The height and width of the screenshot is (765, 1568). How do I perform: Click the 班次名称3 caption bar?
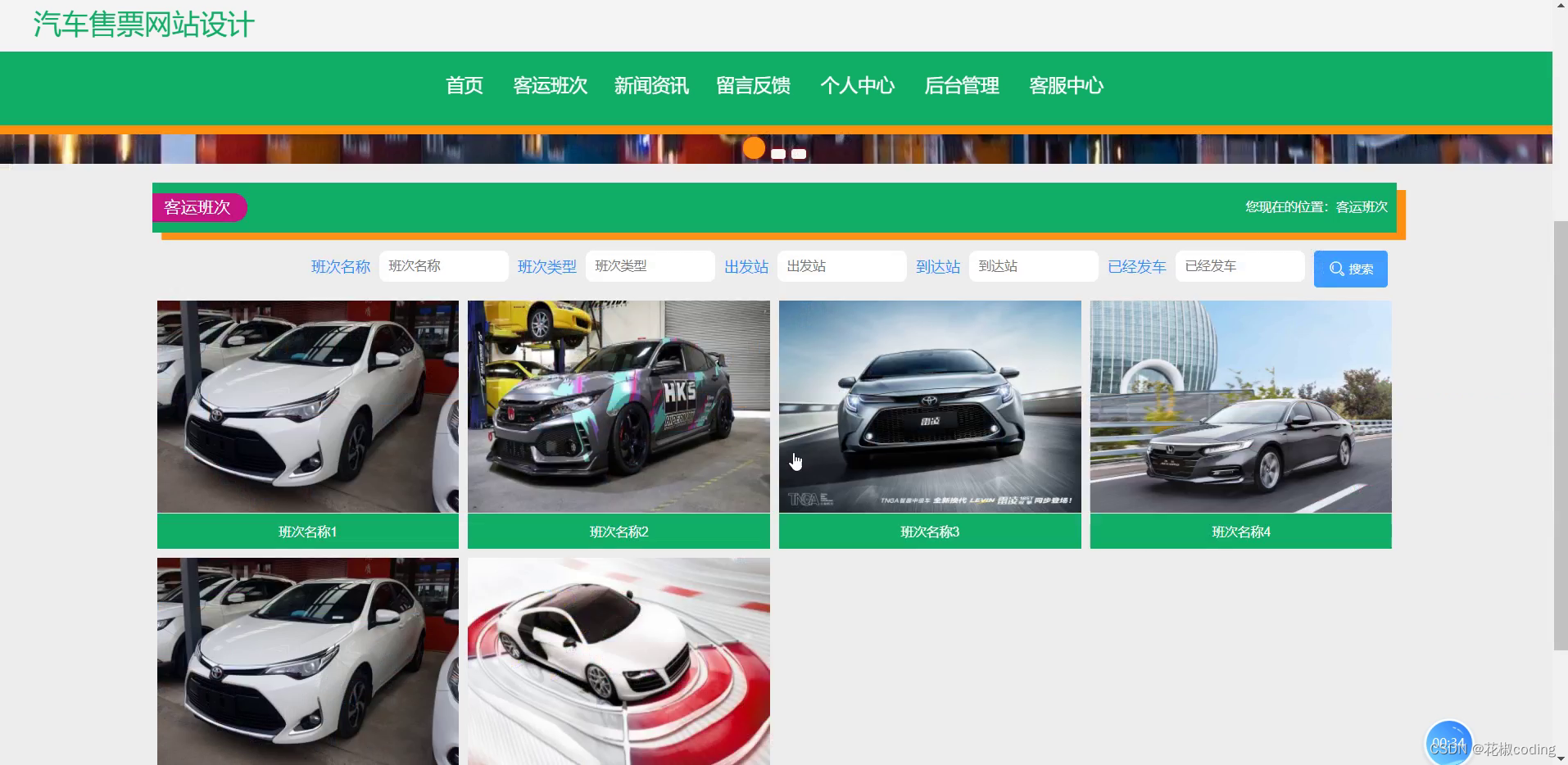(930, 532)
